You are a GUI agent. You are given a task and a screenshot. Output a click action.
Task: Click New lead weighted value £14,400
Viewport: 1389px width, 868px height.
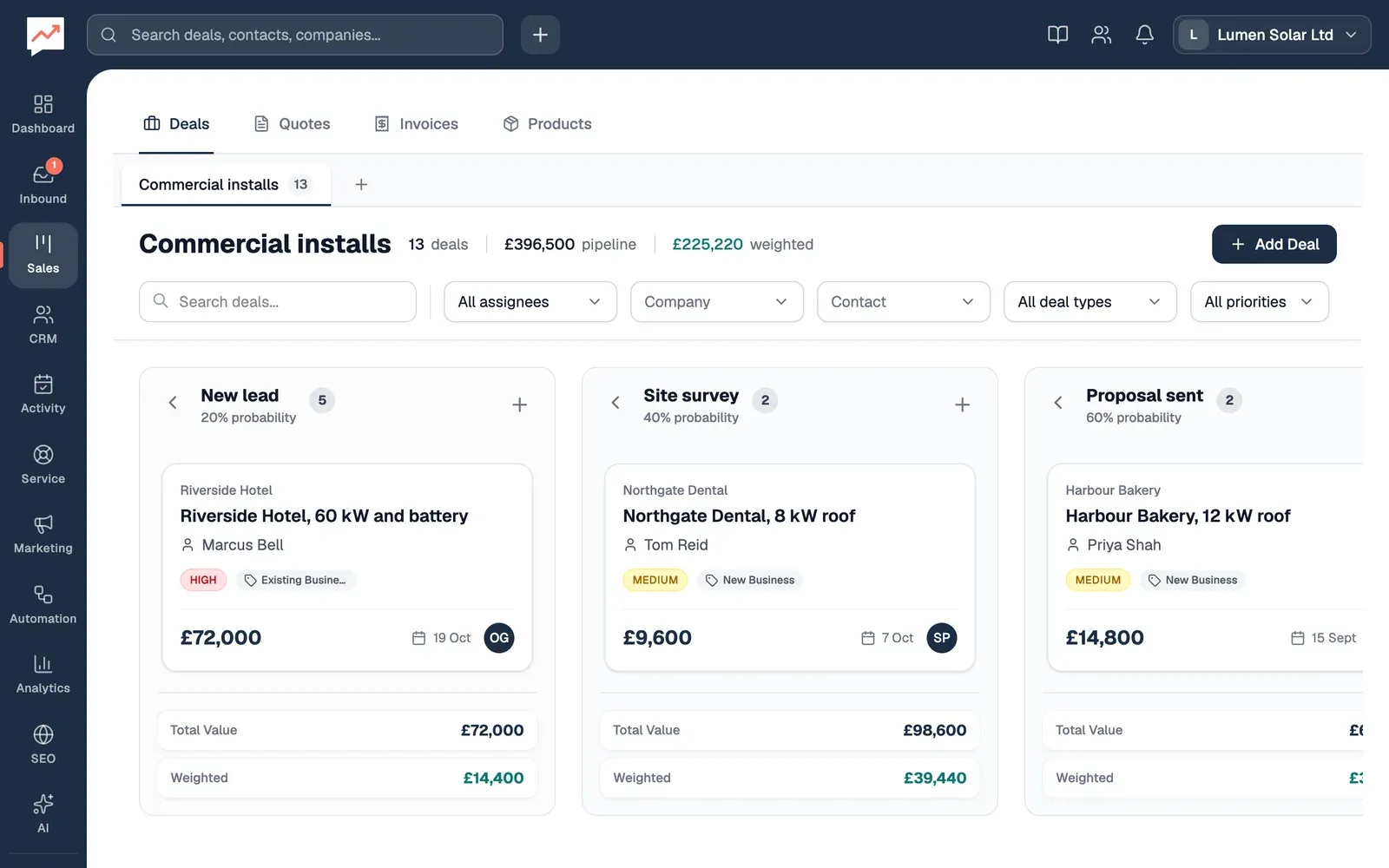tap(493, 778)
